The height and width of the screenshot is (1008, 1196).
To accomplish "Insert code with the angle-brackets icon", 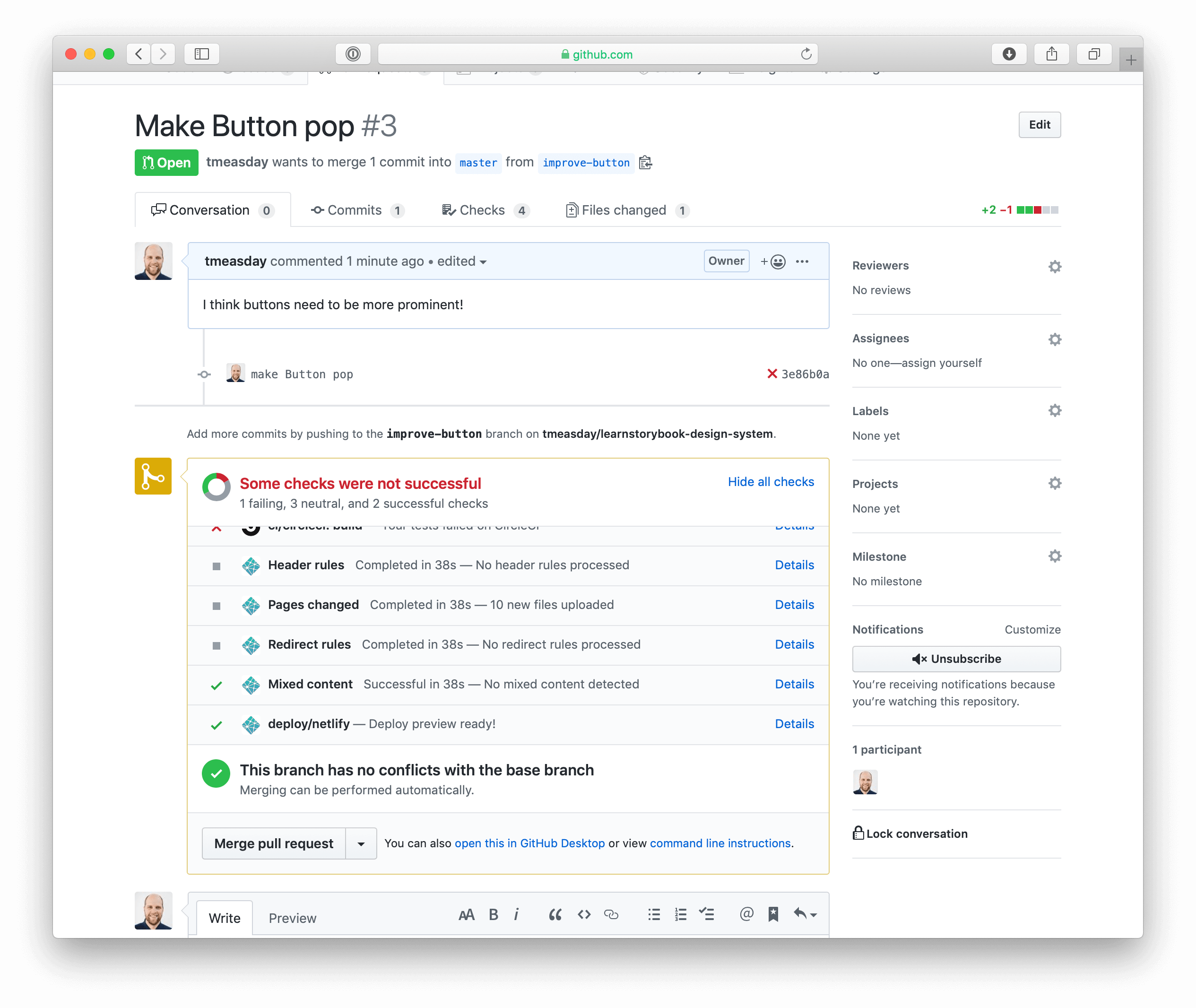I will 584,915.
